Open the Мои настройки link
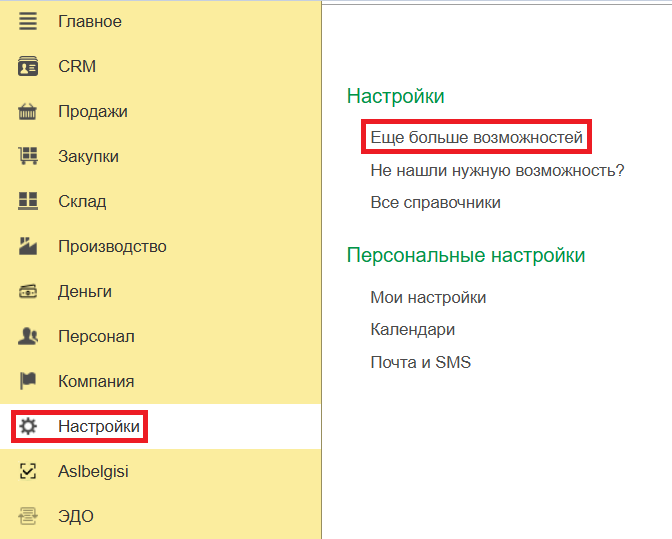This screenshot has width=672, height=539. tap(428, 298)
